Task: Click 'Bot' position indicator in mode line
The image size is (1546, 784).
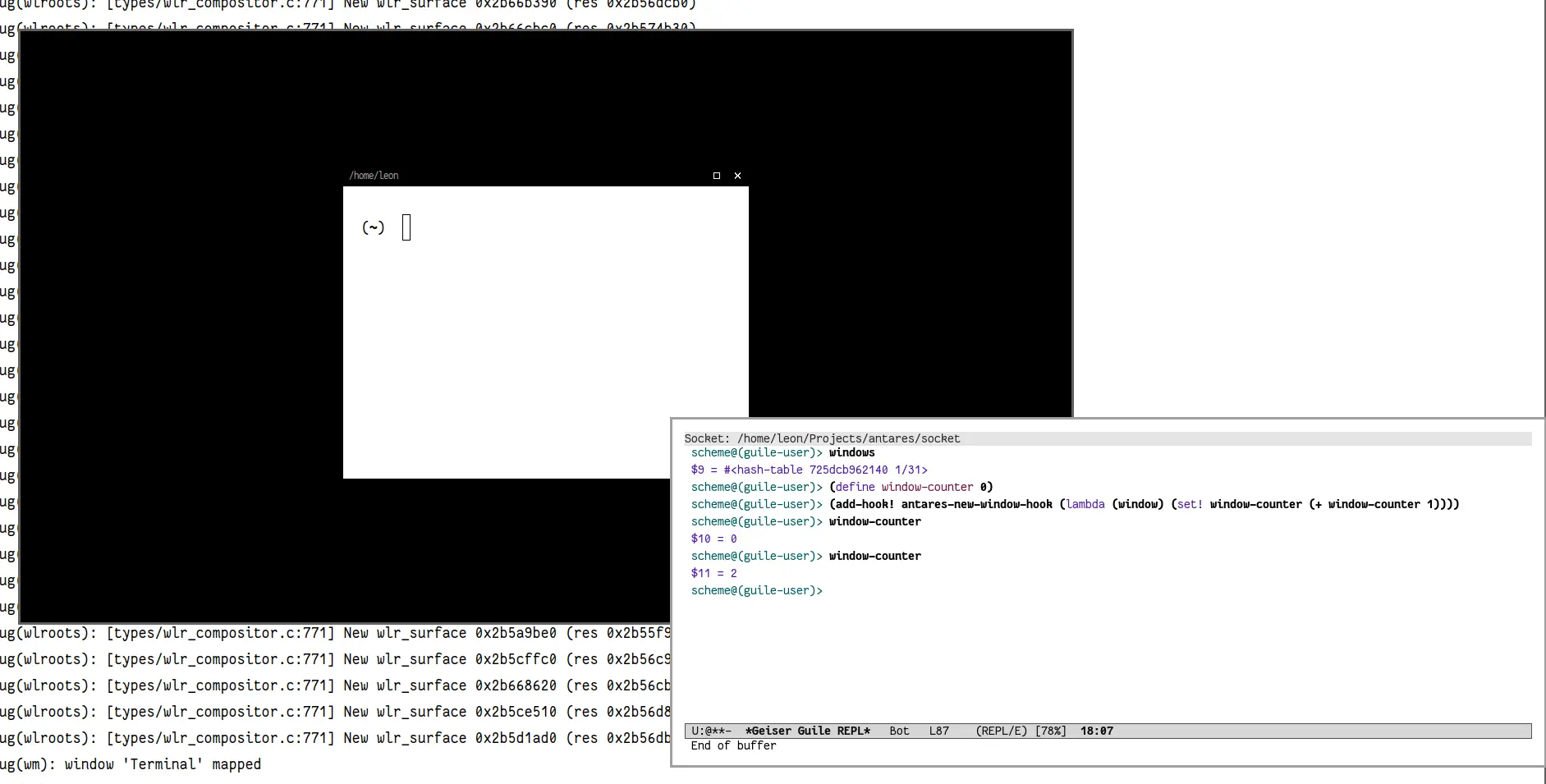Action: pyautogui.click(x=899, y=731)
